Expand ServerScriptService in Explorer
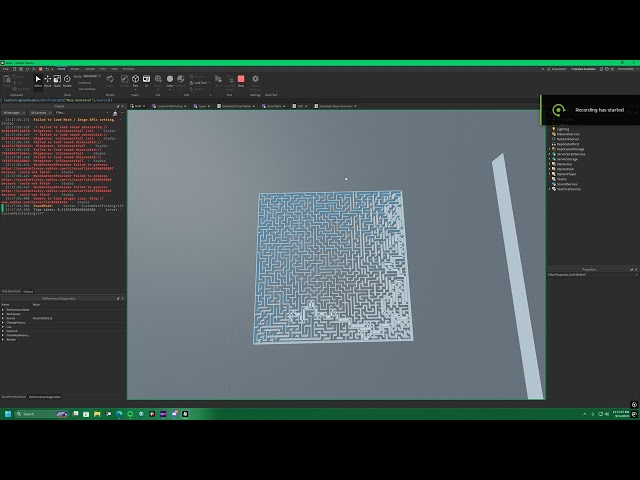 [550, 154]
